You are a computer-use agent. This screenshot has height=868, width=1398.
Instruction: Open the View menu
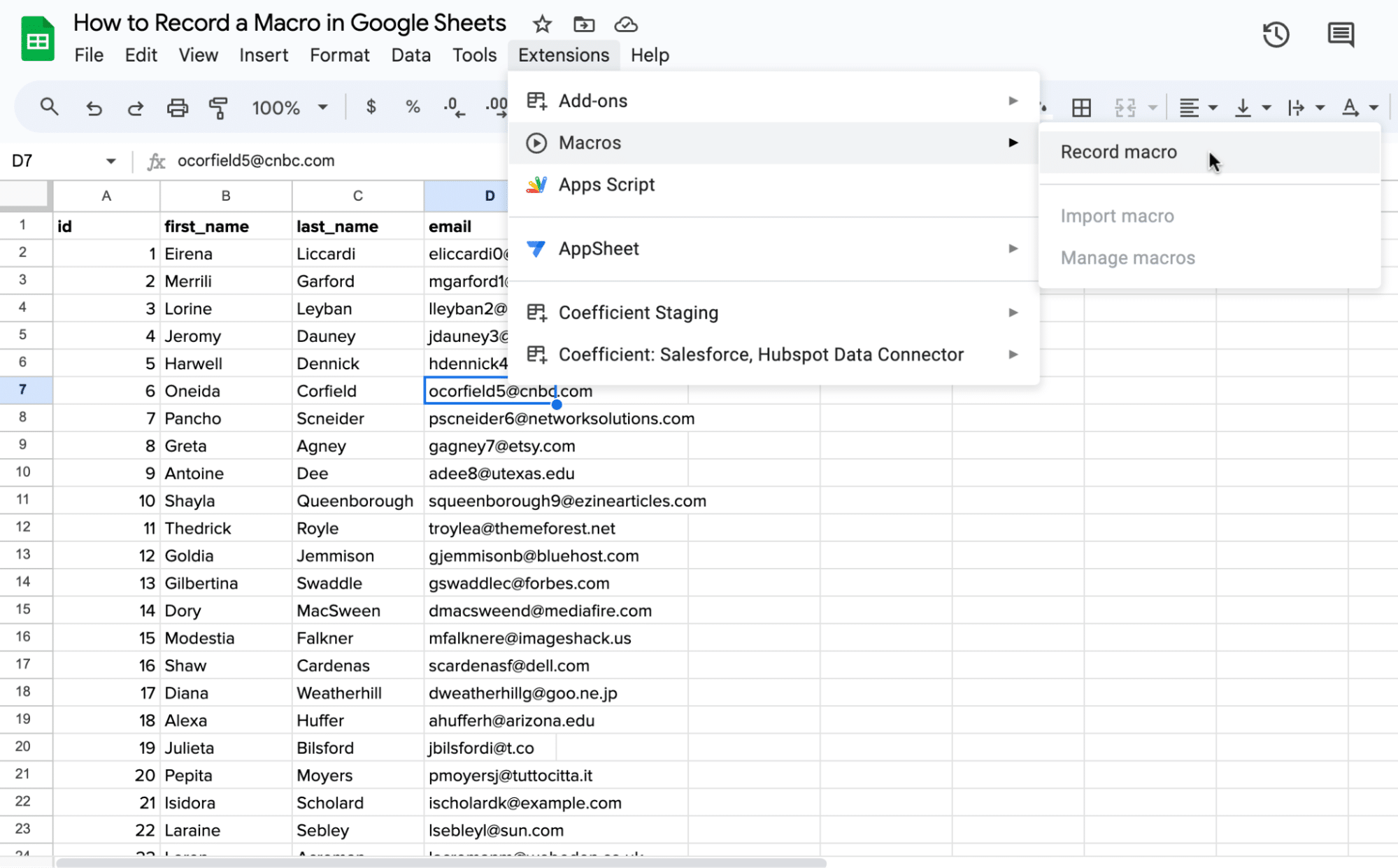tap(198, 55)
